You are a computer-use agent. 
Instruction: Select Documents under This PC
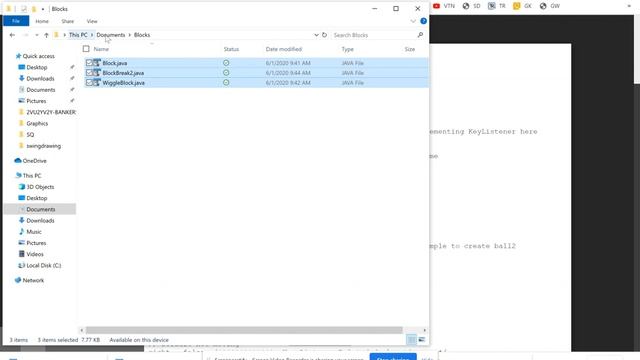pyautogui.click(x=40, y=209)
